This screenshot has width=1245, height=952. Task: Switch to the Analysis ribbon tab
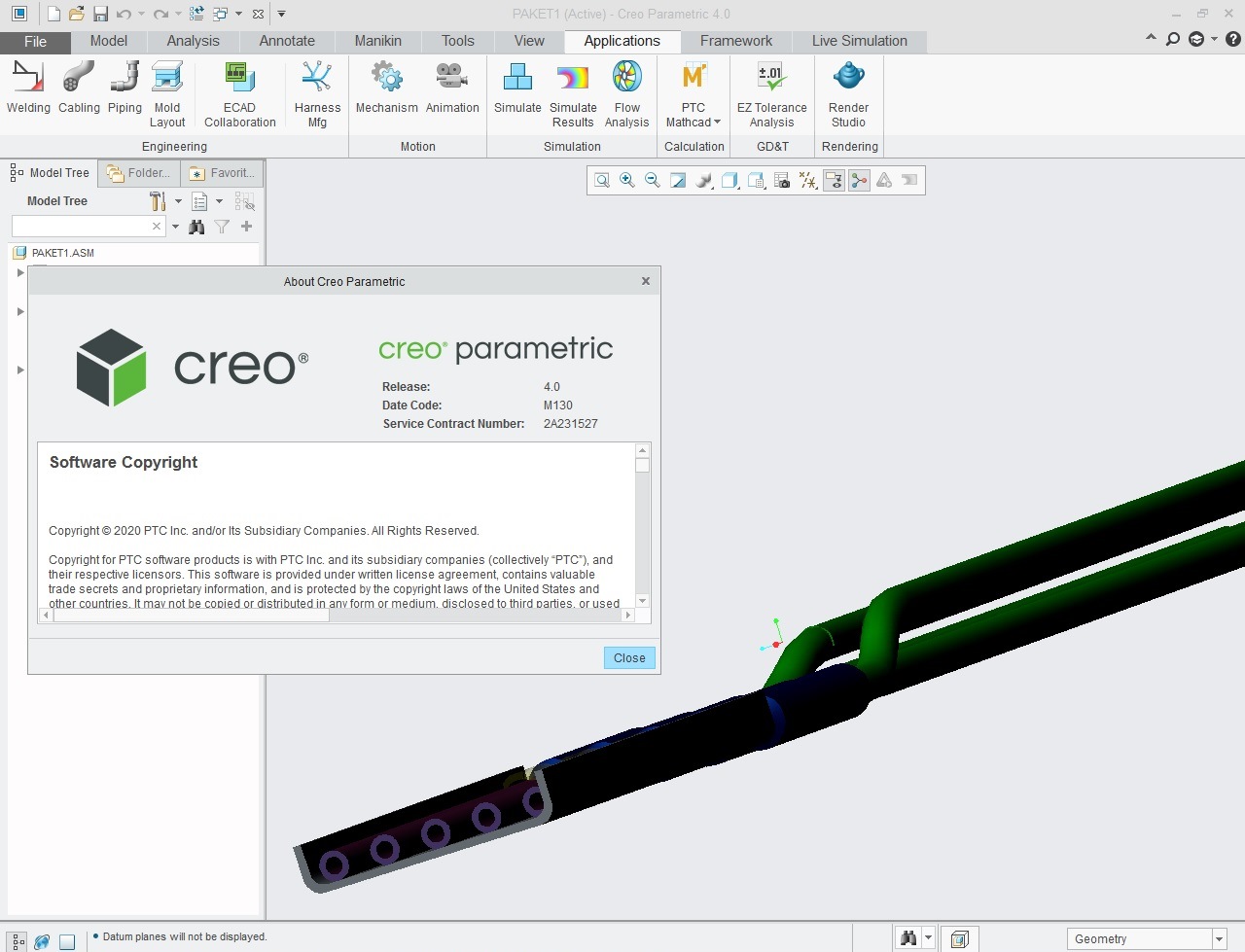[x=193, y=41]
